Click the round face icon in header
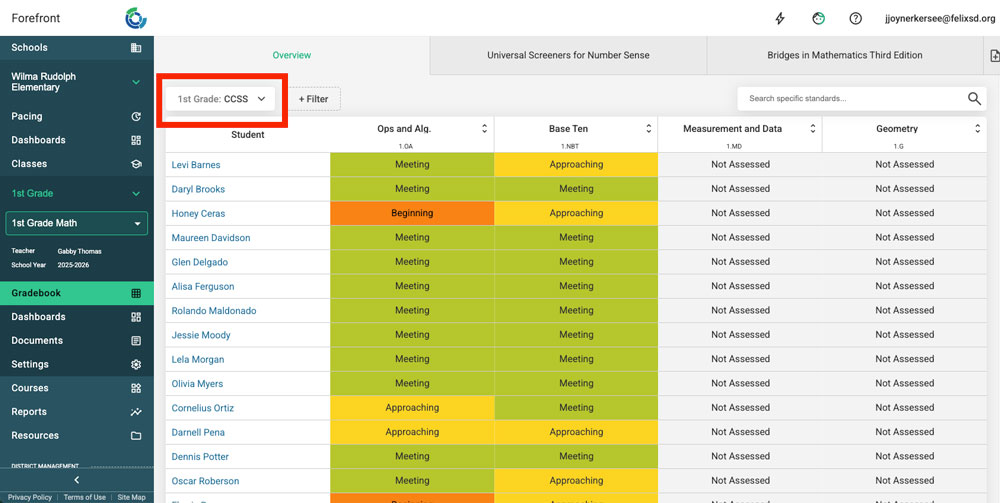1000x503 pixels. 819,18
